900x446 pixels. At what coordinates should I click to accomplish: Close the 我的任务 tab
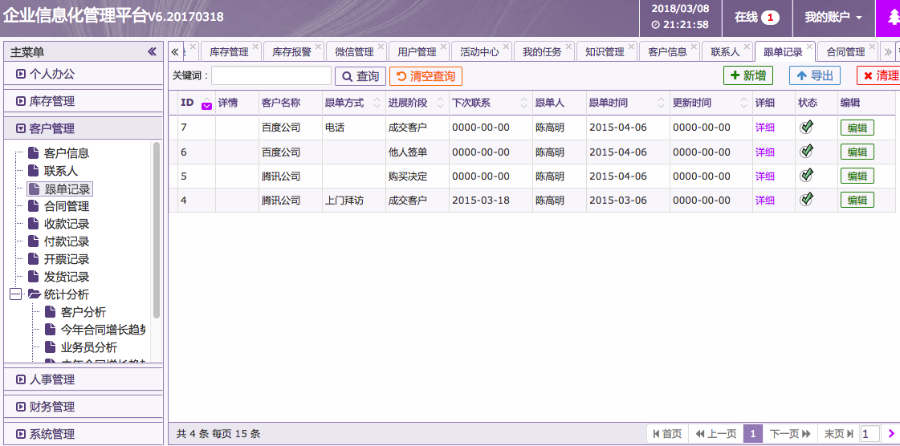point(568,46)
